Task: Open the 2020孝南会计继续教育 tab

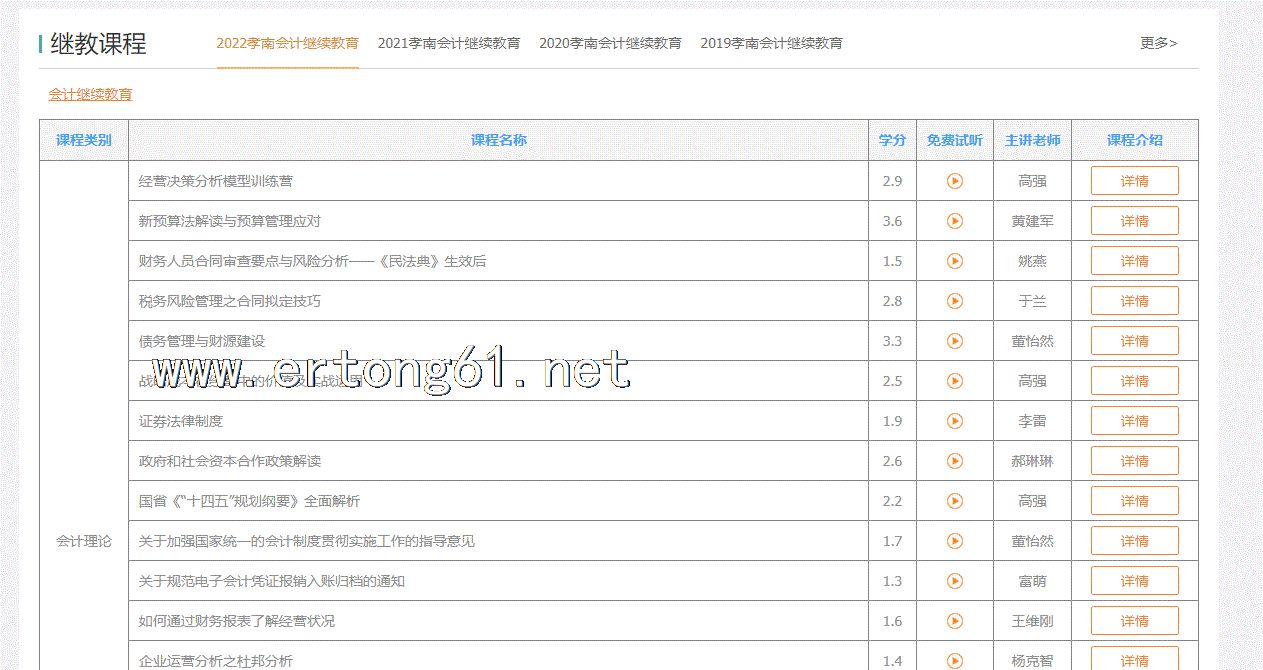Action: point(610,43)
